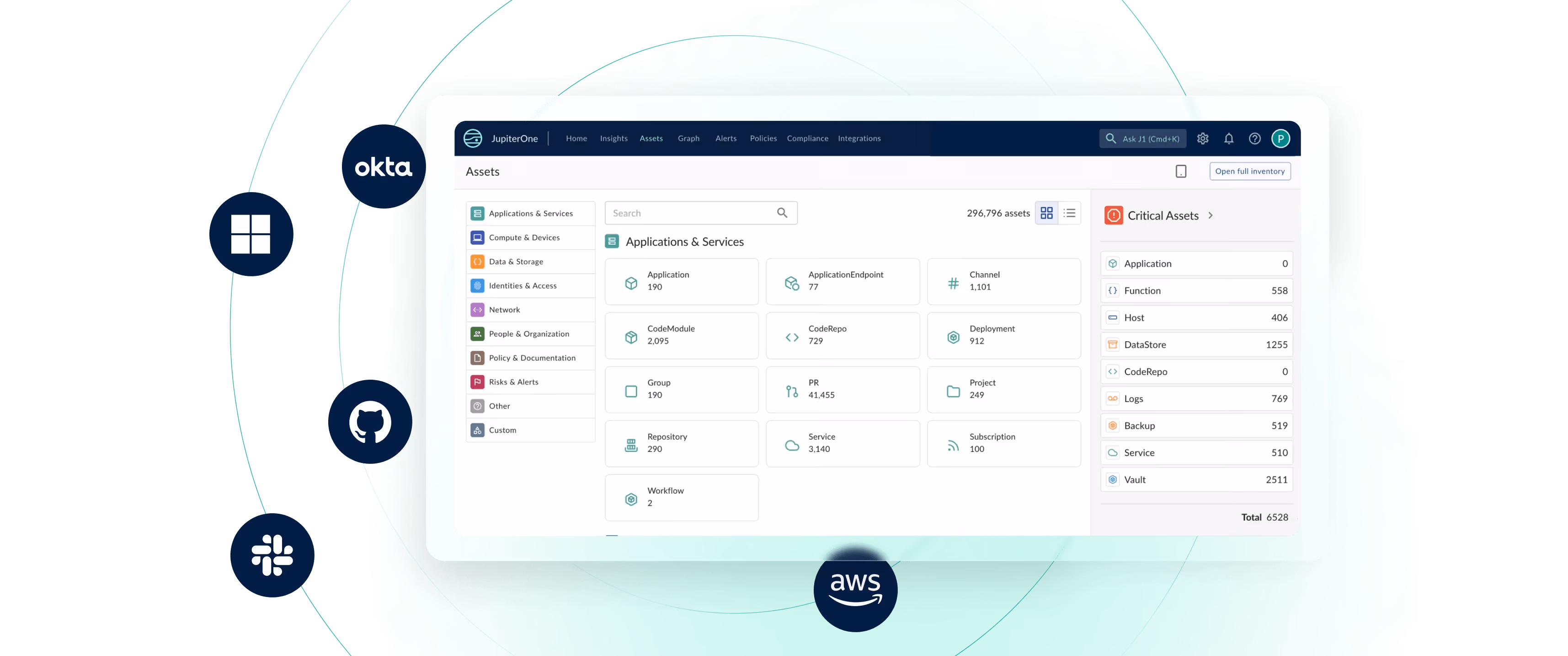
Task: Click the Network sidebar icon
Action: pos(477,309)
